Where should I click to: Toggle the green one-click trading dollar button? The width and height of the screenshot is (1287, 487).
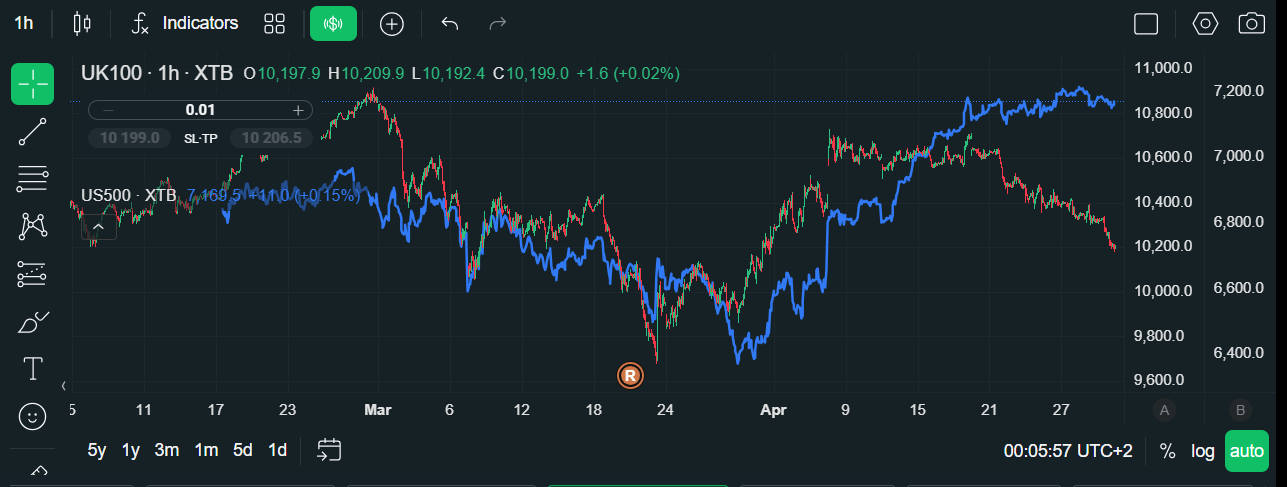point(333,23)
